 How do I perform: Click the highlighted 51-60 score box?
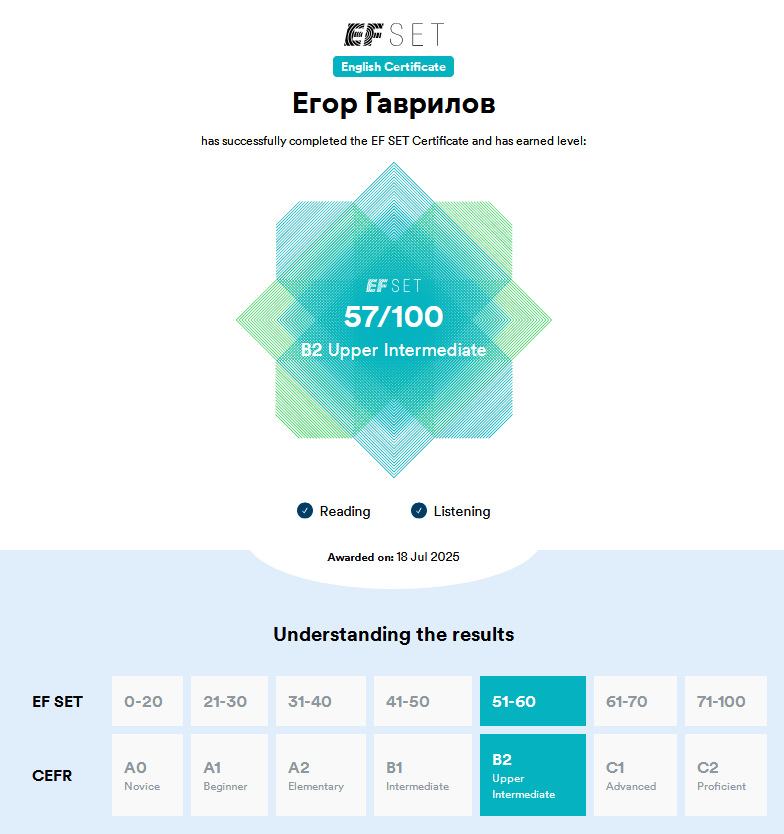pos(532,701)
